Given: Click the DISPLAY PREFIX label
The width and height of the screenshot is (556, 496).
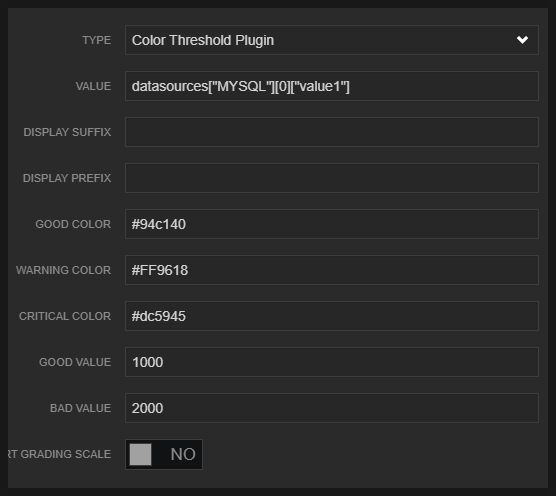Looking at the screenshot, I should click(67, 178).
